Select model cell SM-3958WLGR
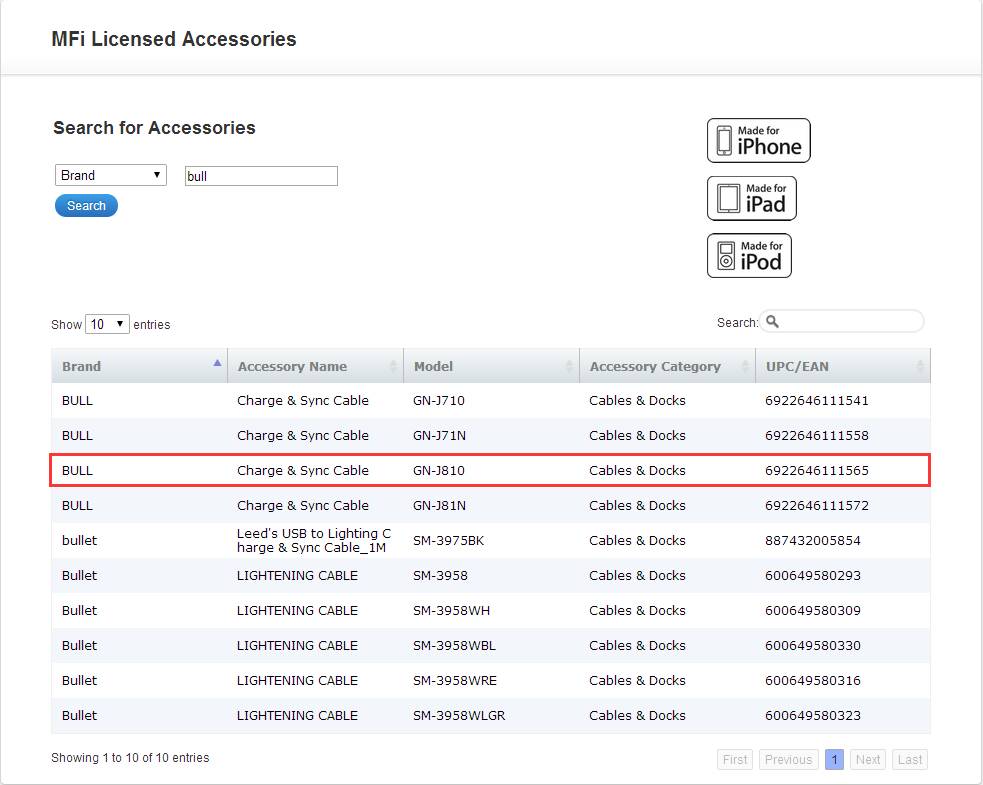 (459, 716)
